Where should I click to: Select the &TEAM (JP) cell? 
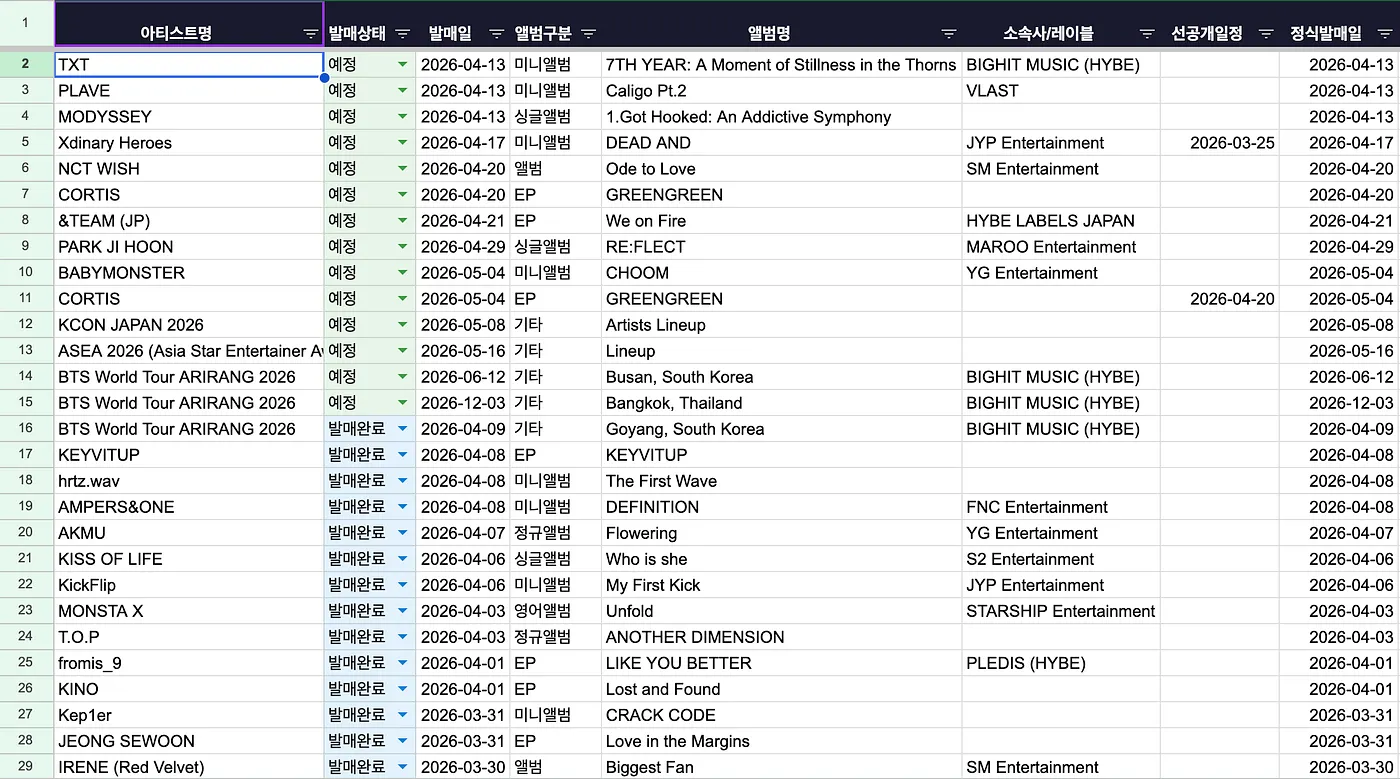pyautogui.click(x=189, y=221)
